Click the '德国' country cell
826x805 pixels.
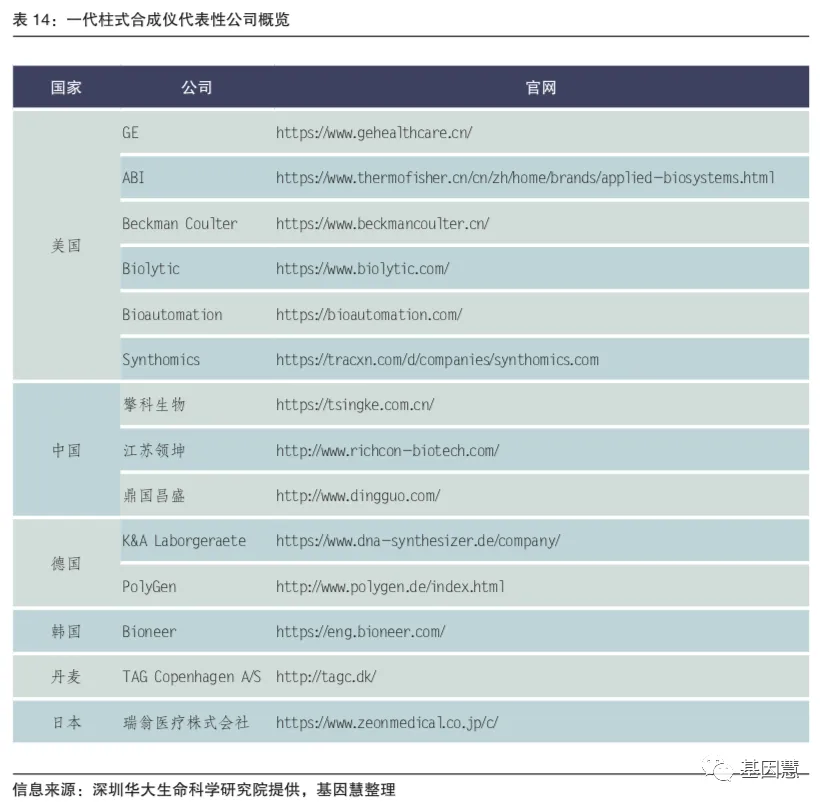click(x=66, y=564)
